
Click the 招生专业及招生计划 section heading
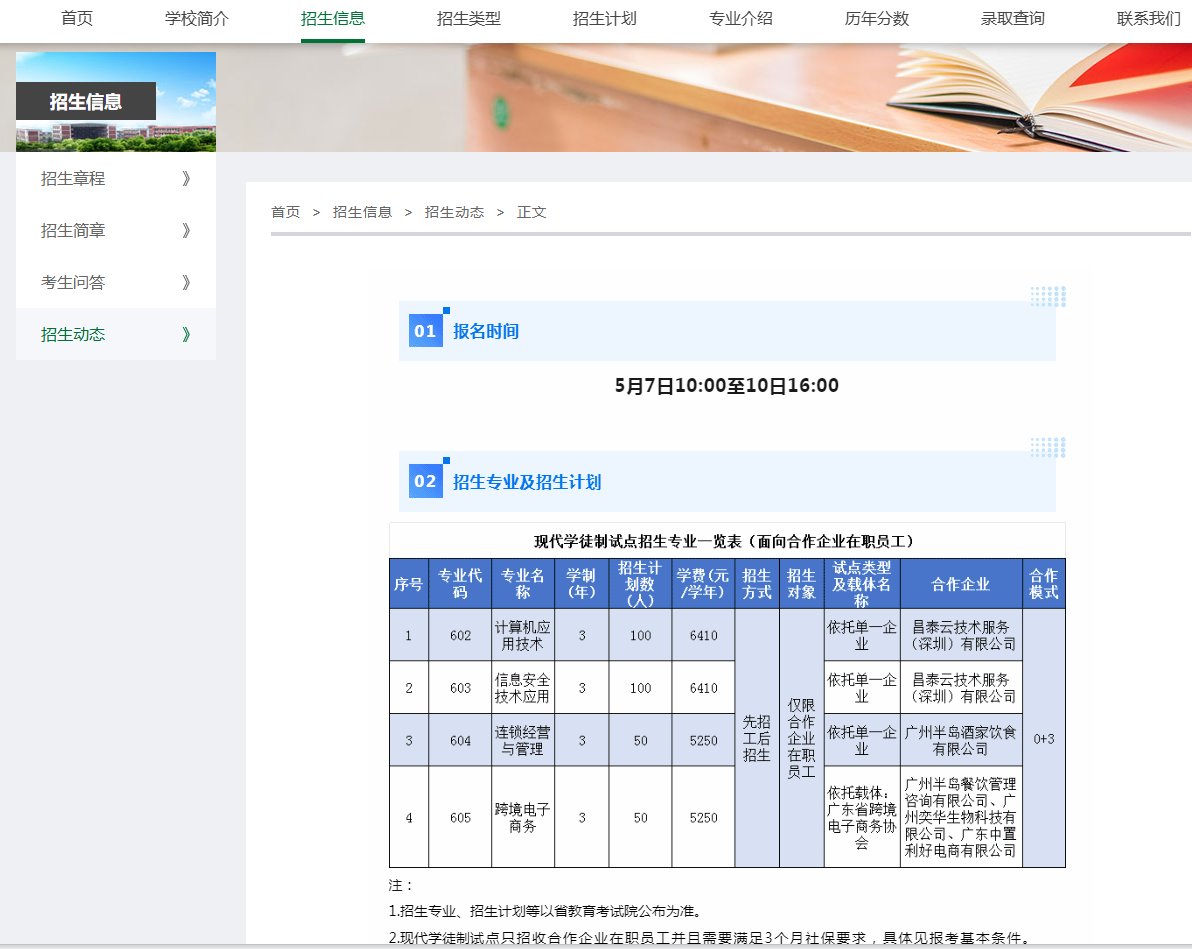point(528,482)
